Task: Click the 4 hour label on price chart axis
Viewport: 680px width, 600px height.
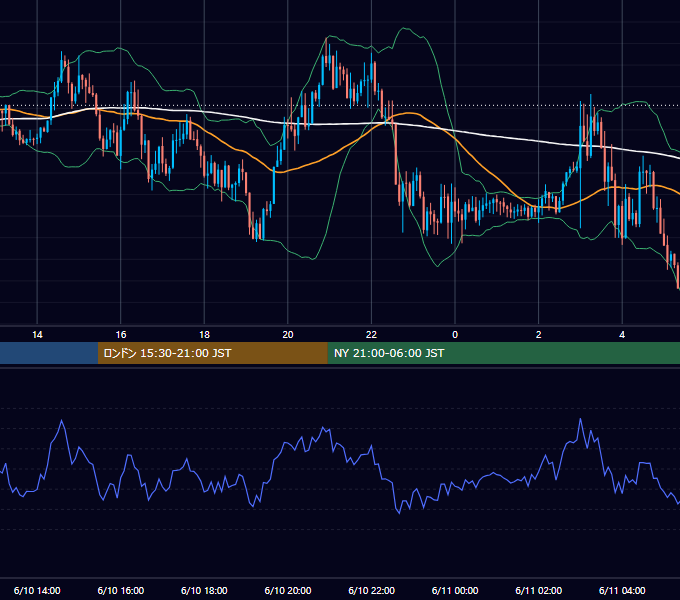Action: coord(622,335)
